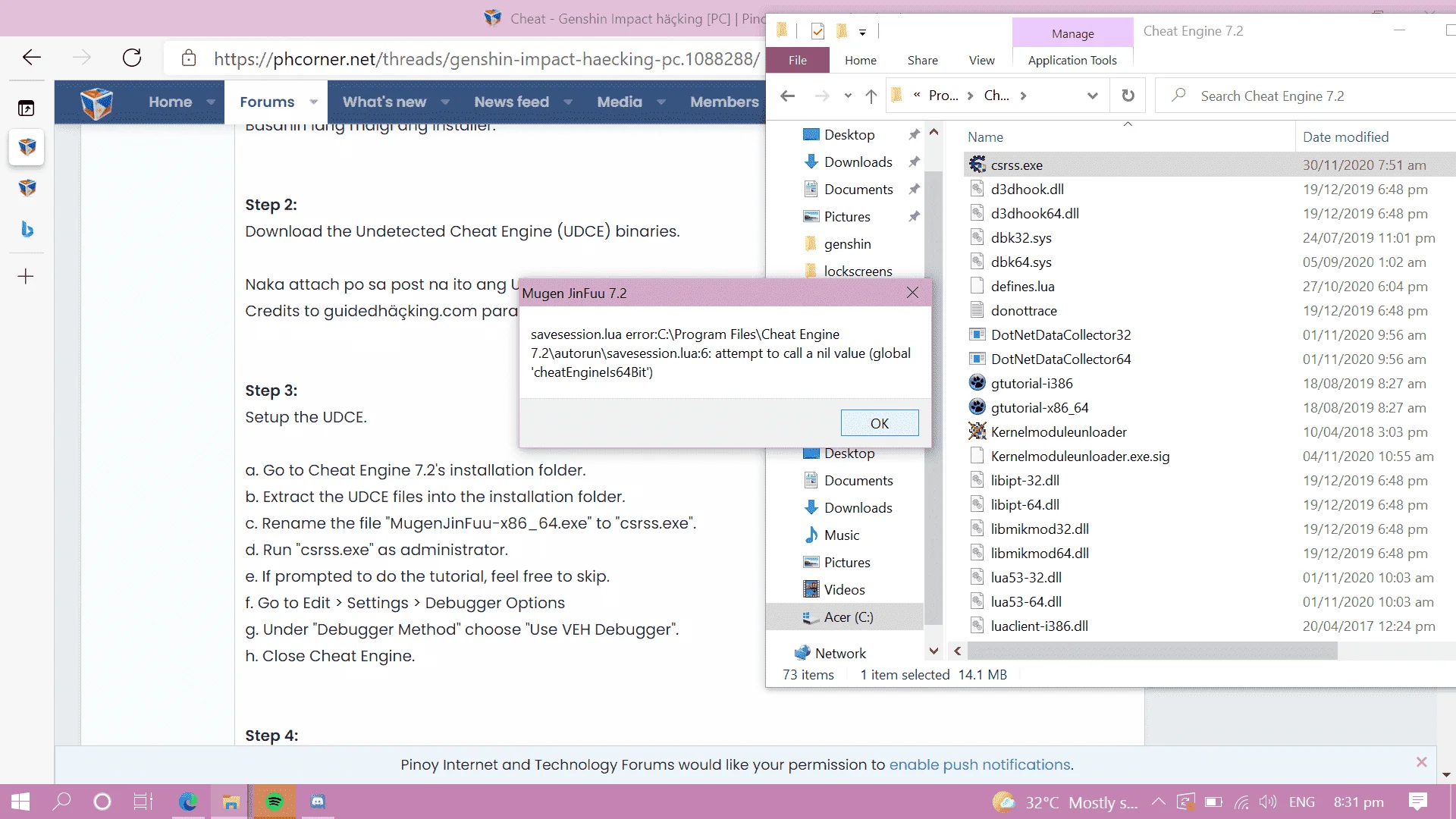Click the gtutorial-i386 application icon

point(977,383)
